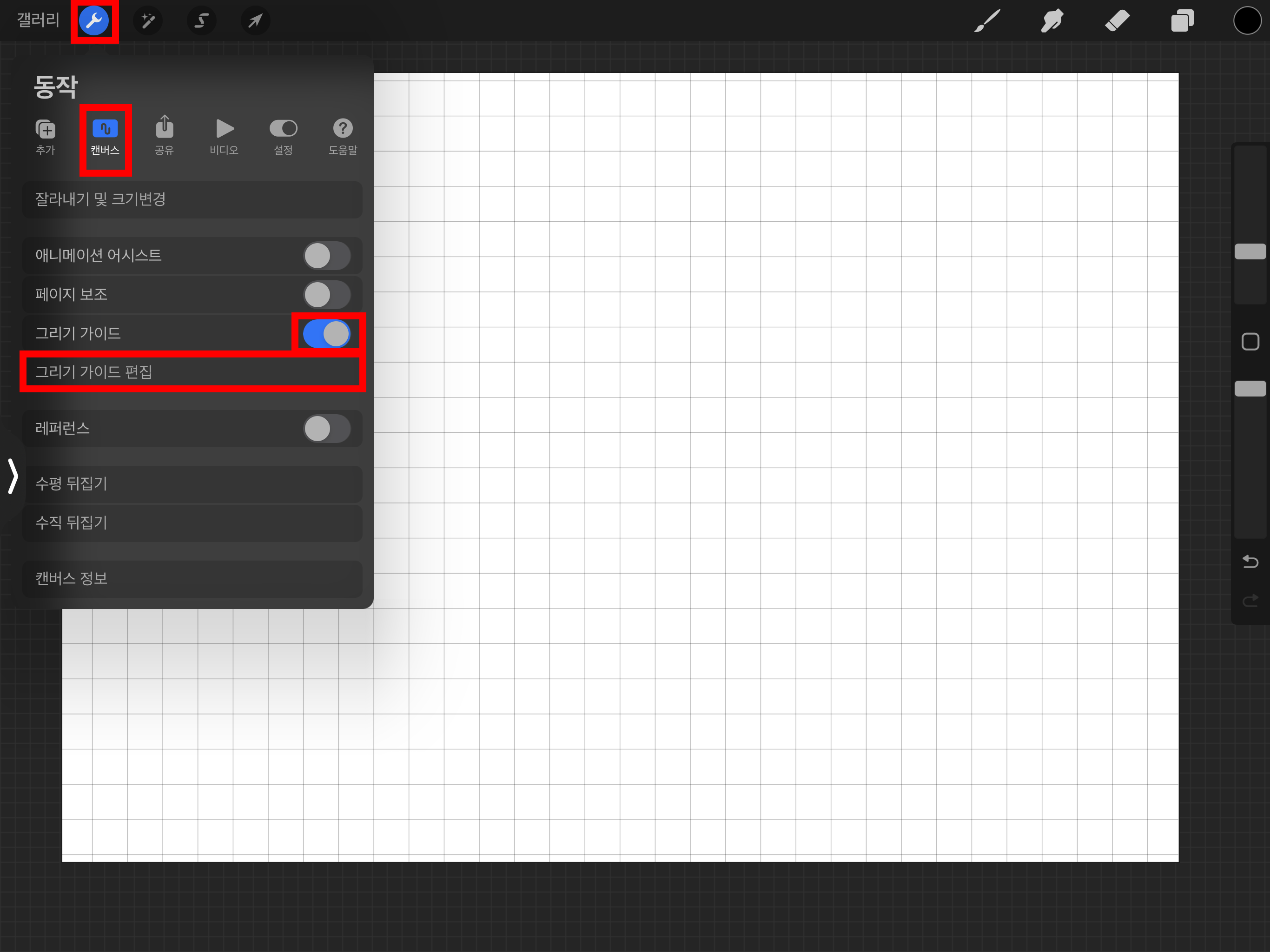The width and height of the screenshot is (1270, 952).
Task: Open the Layers panel icon
Action: point(1182,20)
